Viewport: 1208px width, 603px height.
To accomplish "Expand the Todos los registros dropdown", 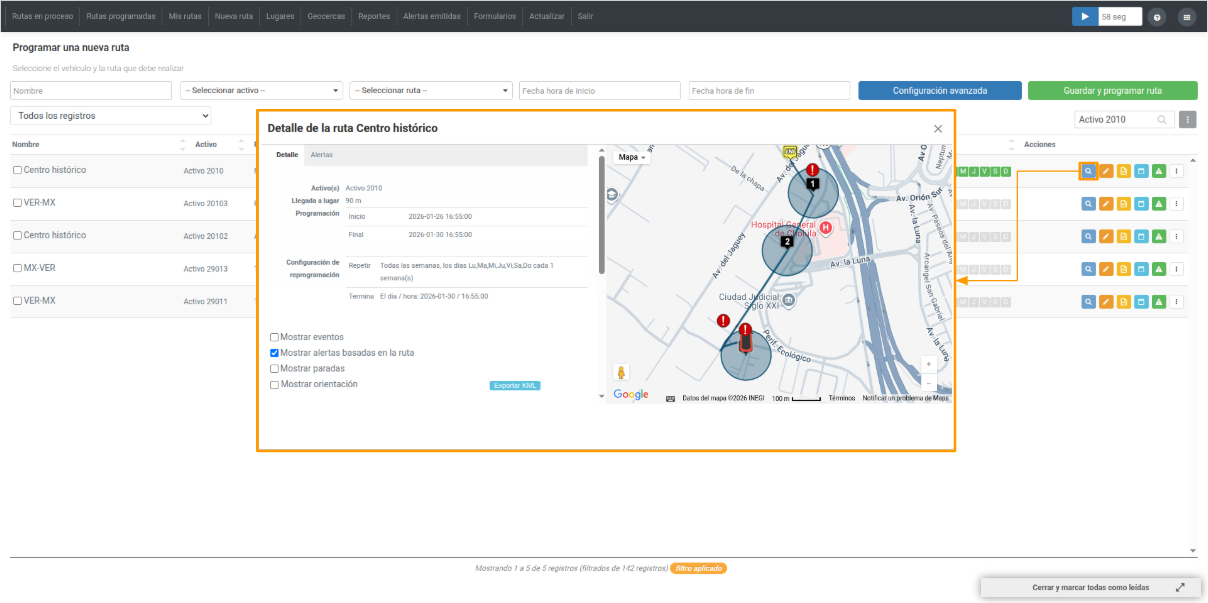I will [111, 116].
